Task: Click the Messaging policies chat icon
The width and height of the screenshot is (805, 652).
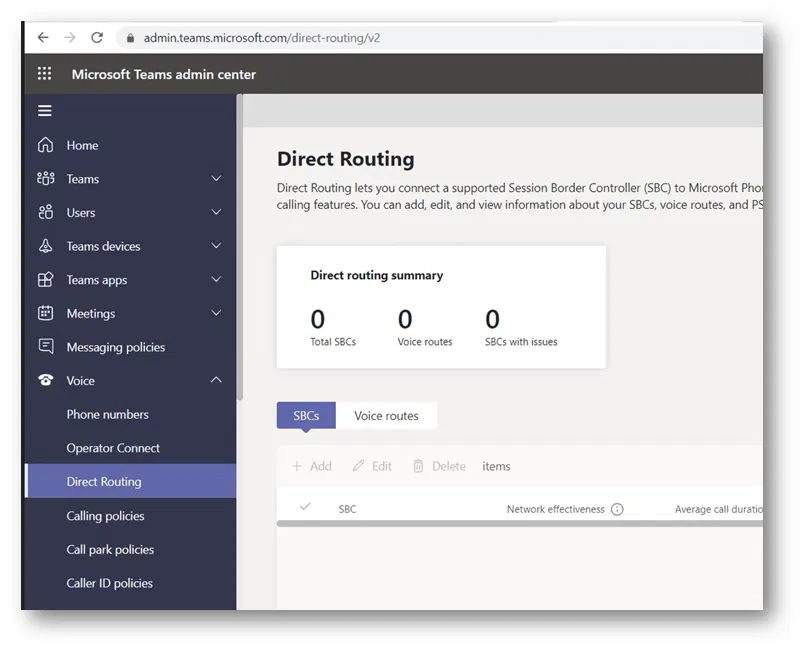Action: click(x=45, y=347)
